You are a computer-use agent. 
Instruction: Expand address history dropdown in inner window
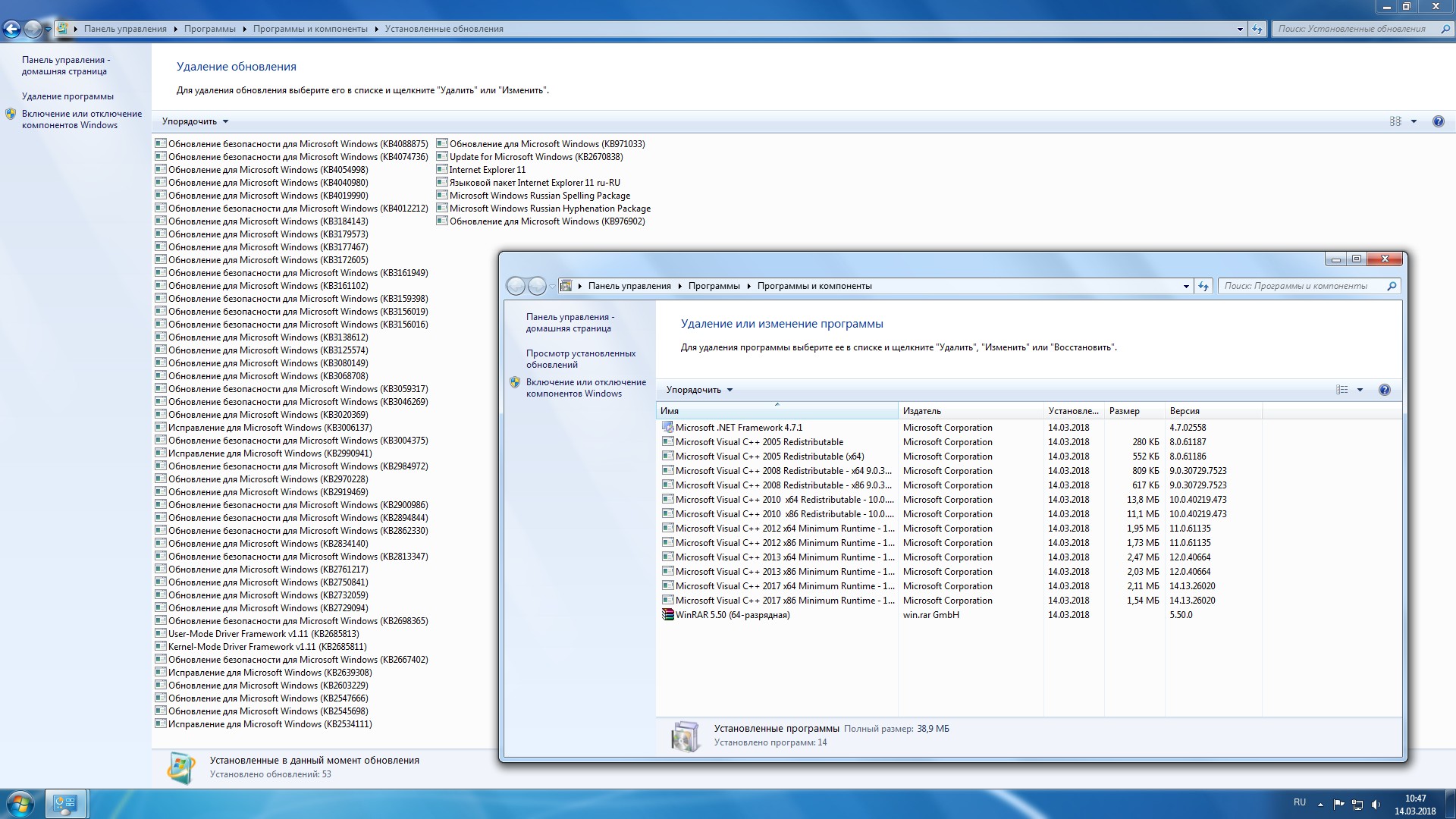pyautogui.click(x=1186, y=286)
